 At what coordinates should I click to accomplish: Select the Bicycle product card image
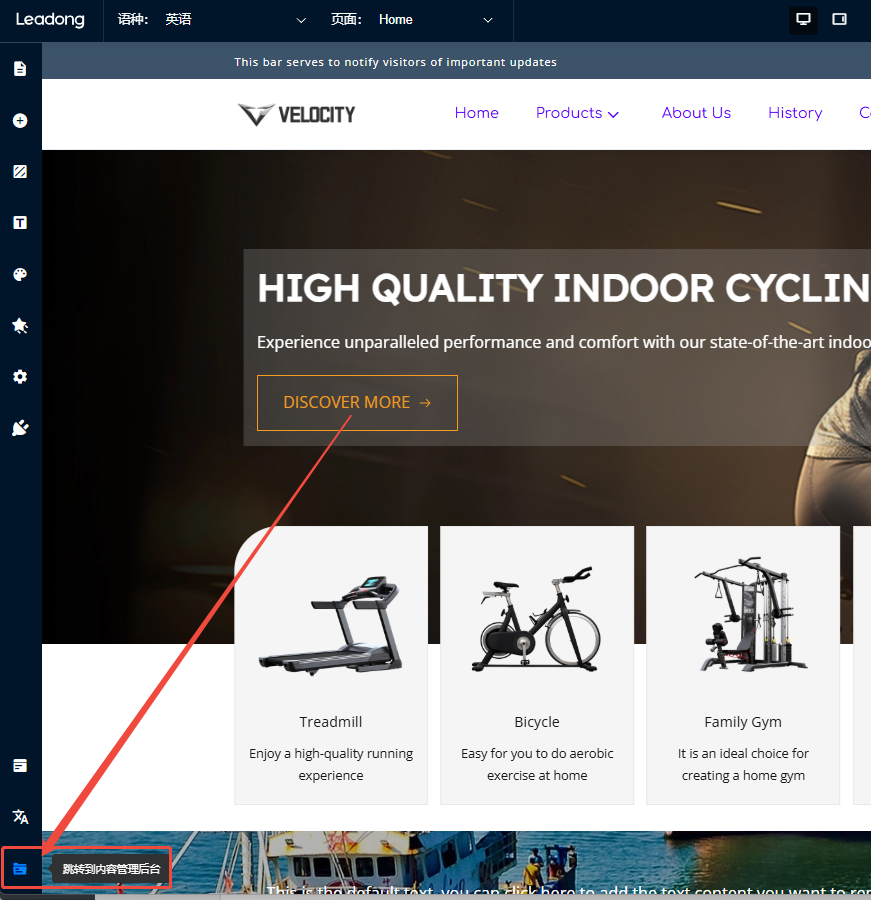tap(537, 619)
